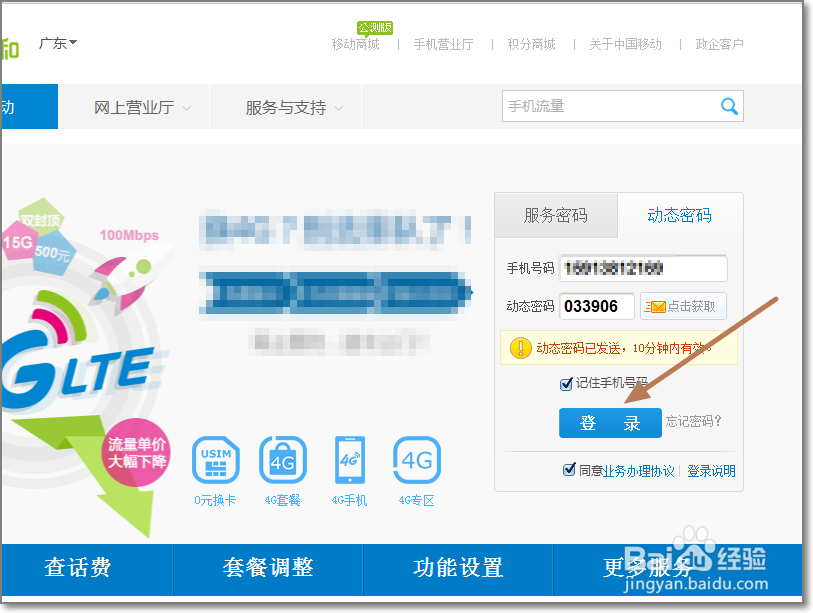Open the 4G套餐 shopping bag icon
The image size is (813, 613).
pos(282,459)
